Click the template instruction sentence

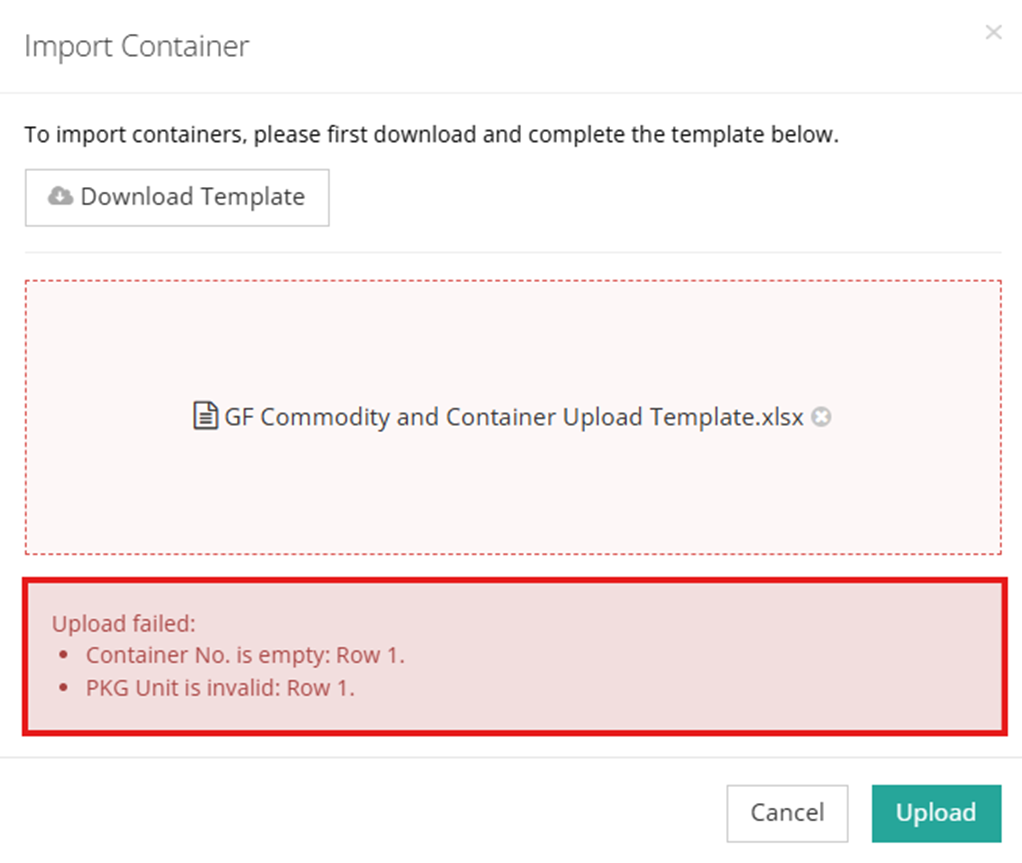pyautogui.click(x=431, y=135)
